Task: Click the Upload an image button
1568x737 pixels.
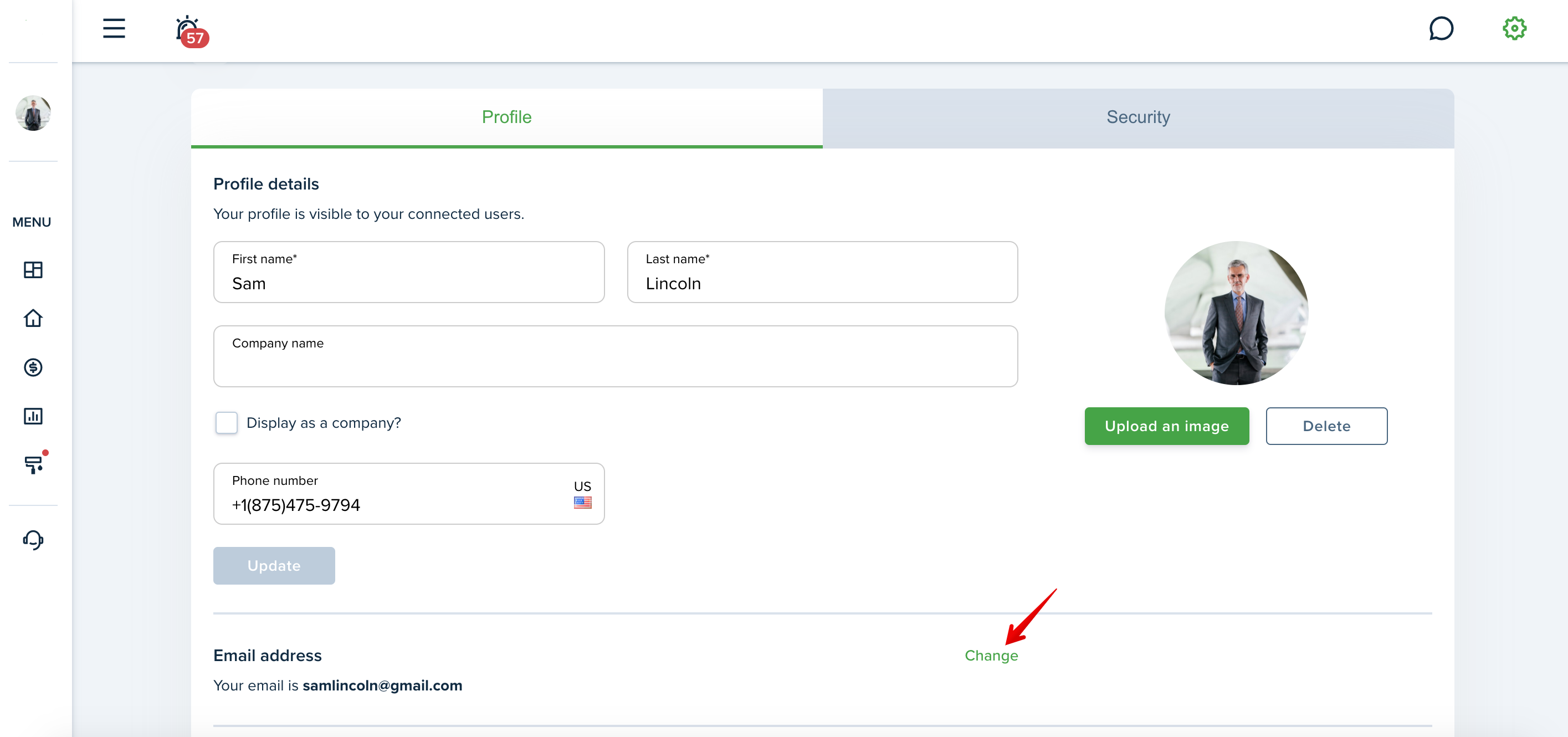Action: click(1166, 426)
